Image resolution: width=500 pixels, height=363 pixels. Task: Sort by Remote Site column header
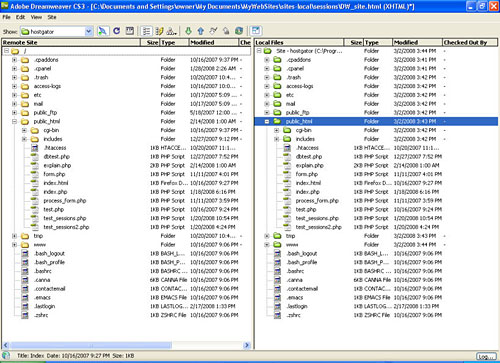coord(71,42)
